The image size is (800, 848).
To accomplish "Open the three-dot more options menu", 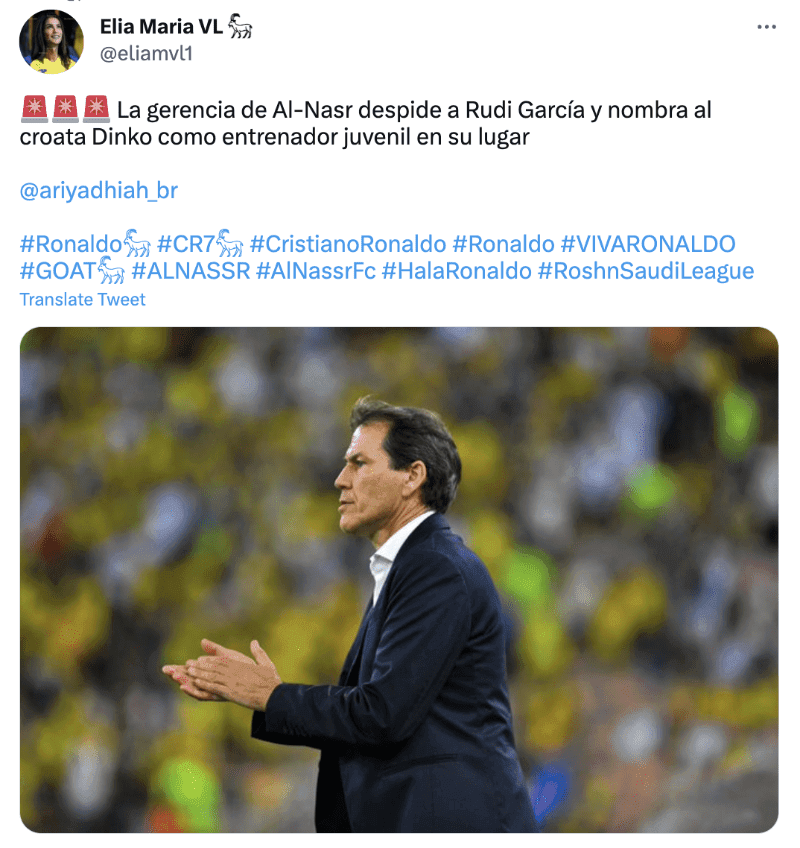I will 766,26.
